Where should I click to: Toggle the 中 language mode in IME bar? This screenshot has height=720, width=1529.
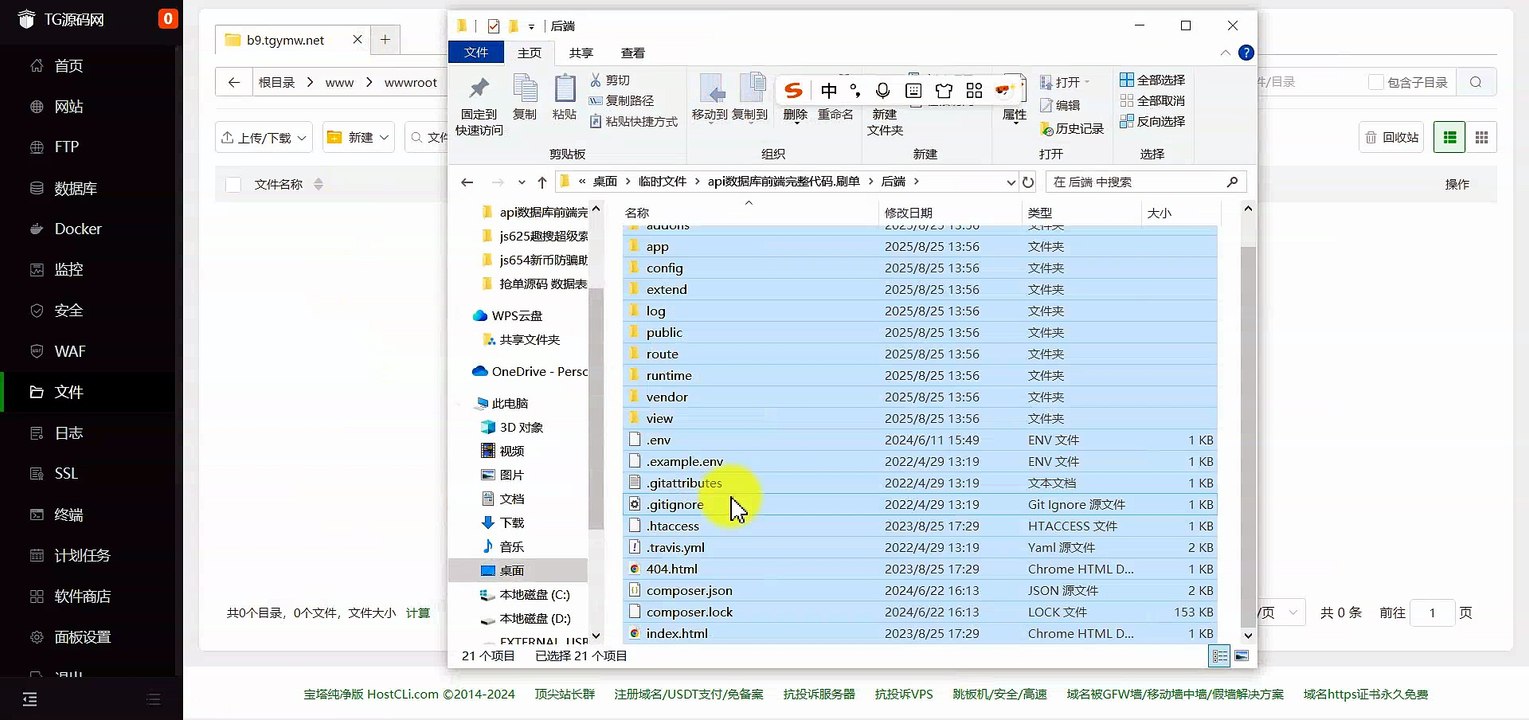click(829, 91)
